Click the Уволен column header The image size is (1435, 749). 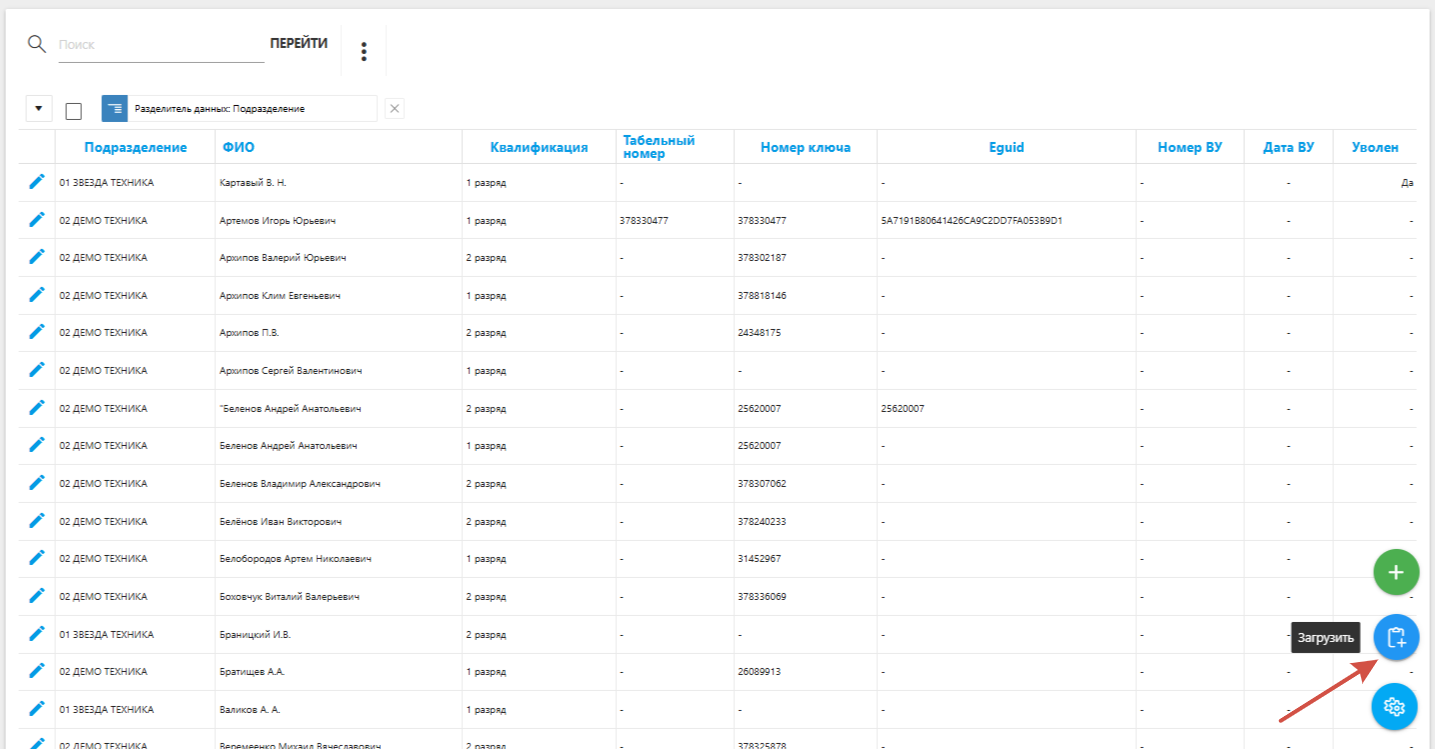click(1372, 148)
